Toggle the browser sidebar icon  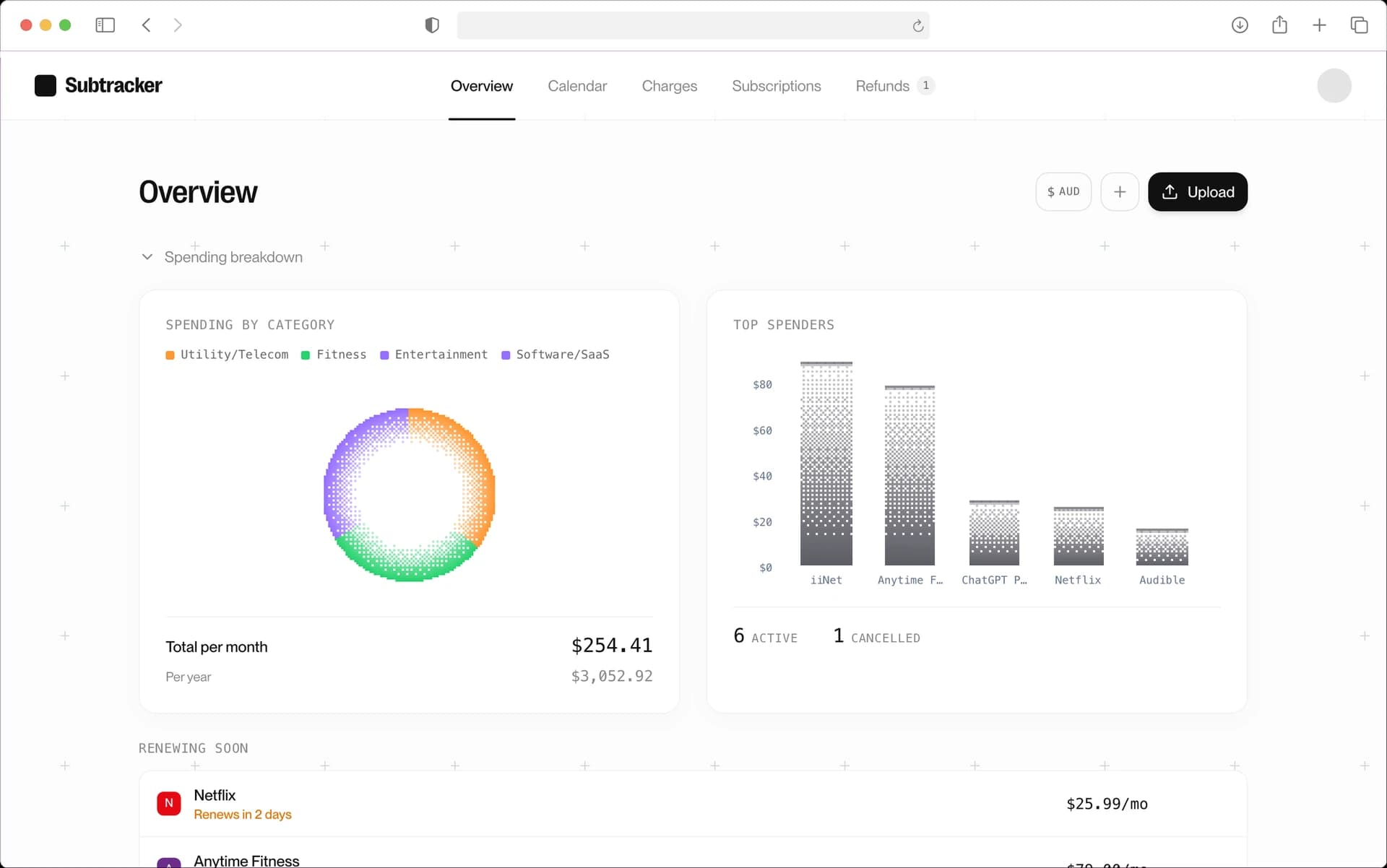[x=105, y=25]
